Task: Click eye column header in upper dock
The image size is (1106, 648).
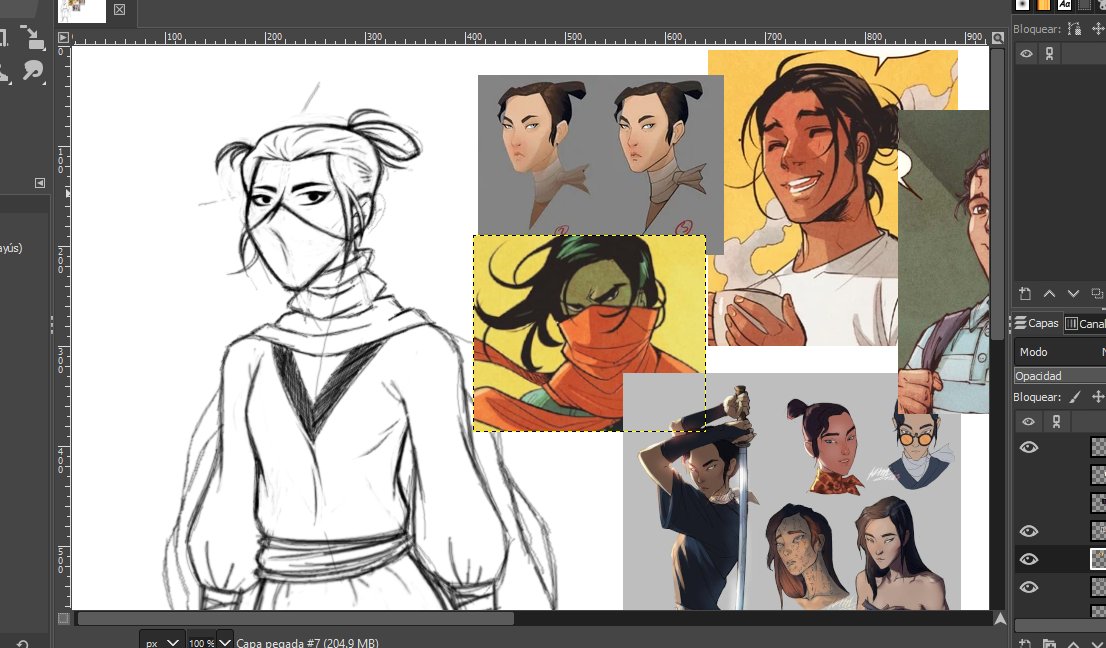Action: tap(1026, 54)
